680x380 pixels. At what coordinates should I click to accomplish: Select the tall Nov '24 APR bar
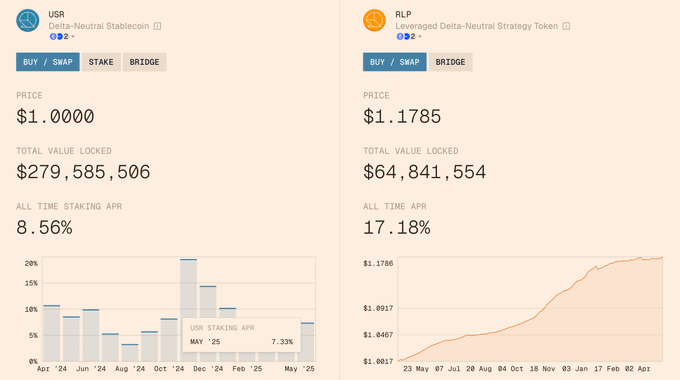coord(189,310)
